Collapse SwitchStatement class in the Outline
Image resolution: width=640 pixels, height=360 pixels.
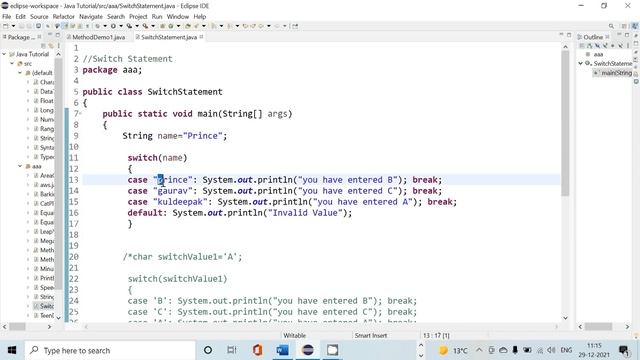580,63
